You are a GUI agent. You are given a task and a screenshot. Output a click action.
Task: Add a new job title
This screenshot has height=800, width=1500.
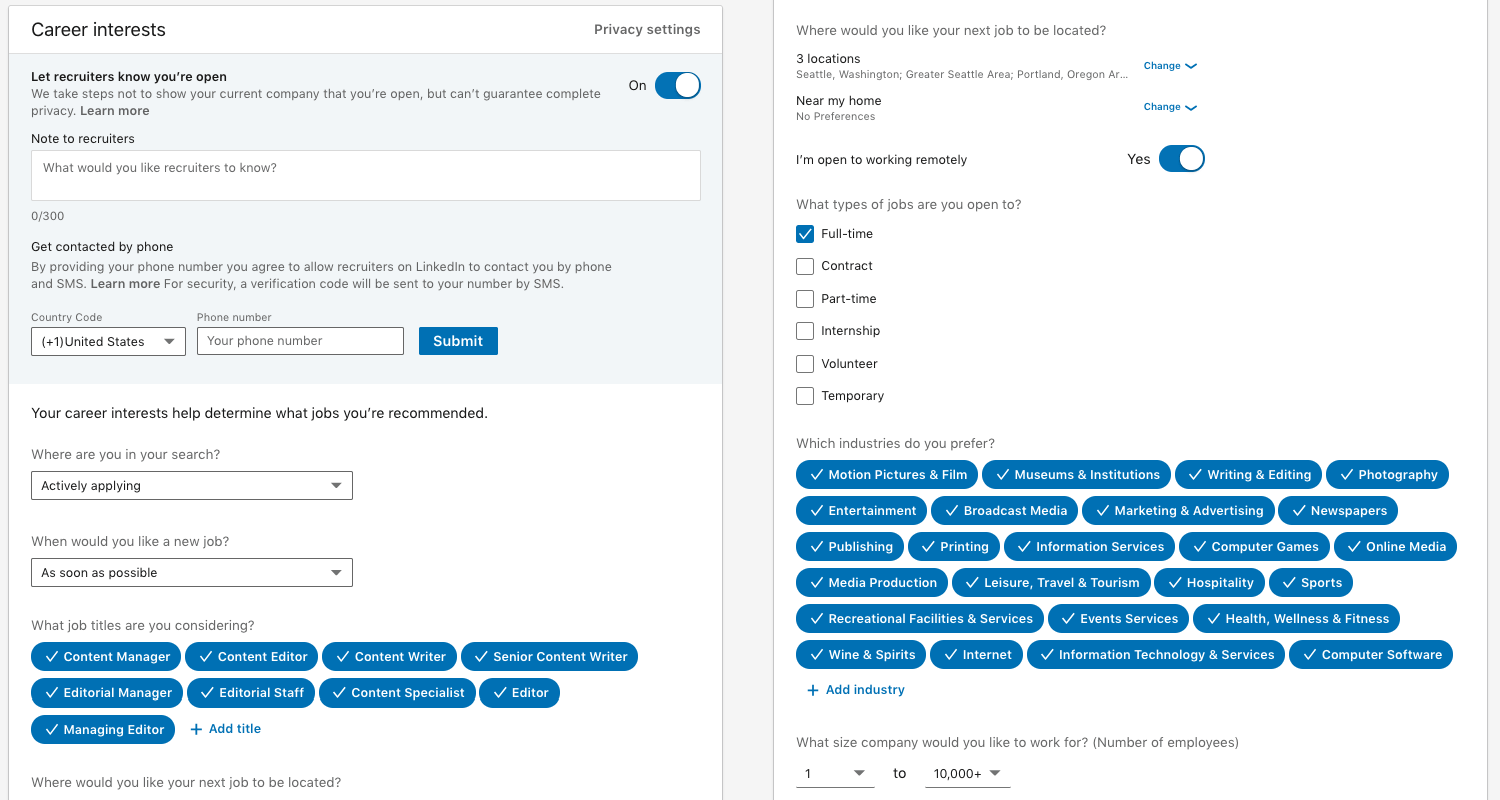[x=225, y=728]
